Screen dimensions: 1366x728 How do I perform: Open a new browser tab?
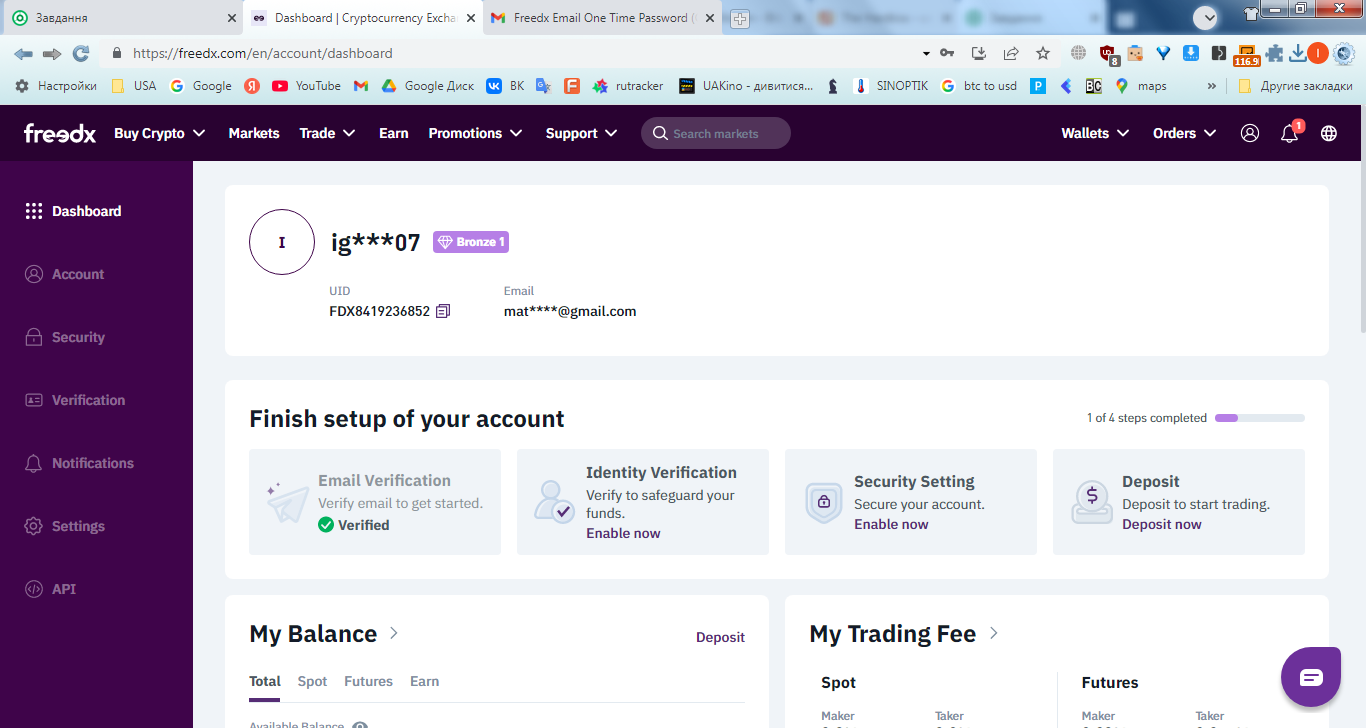[x=740, y=18]
